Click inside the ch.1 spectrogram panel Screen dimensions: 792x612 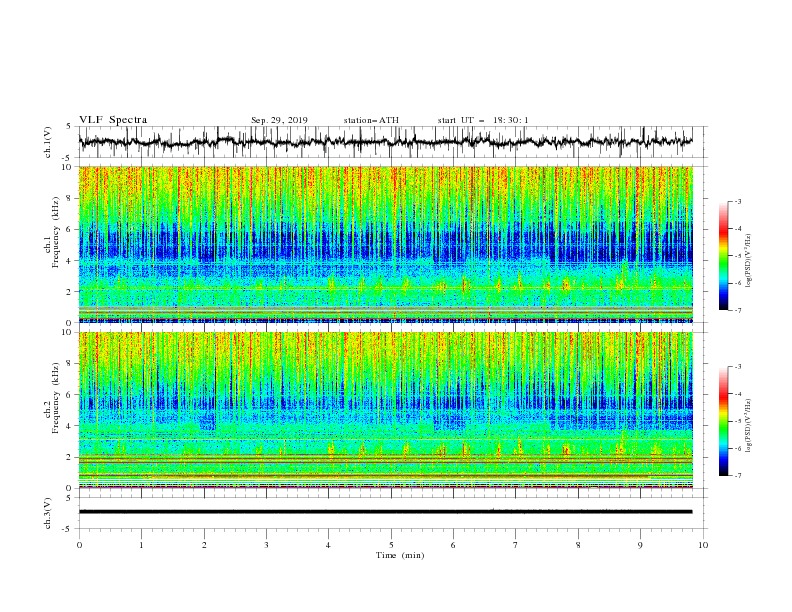(x=386, y=244)
